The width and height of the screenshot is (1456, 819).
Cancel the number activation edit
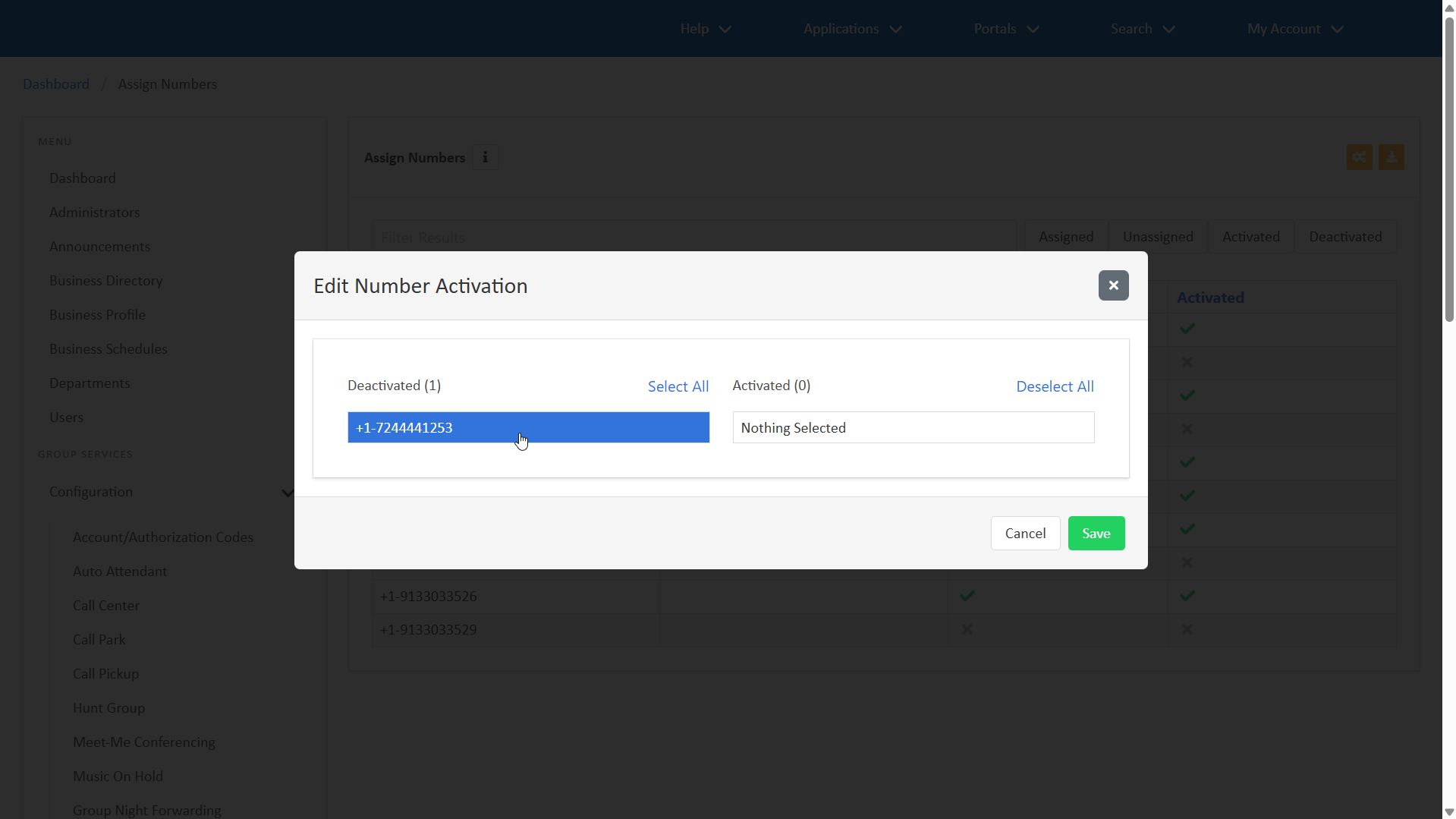click(x=1025, y=534)
